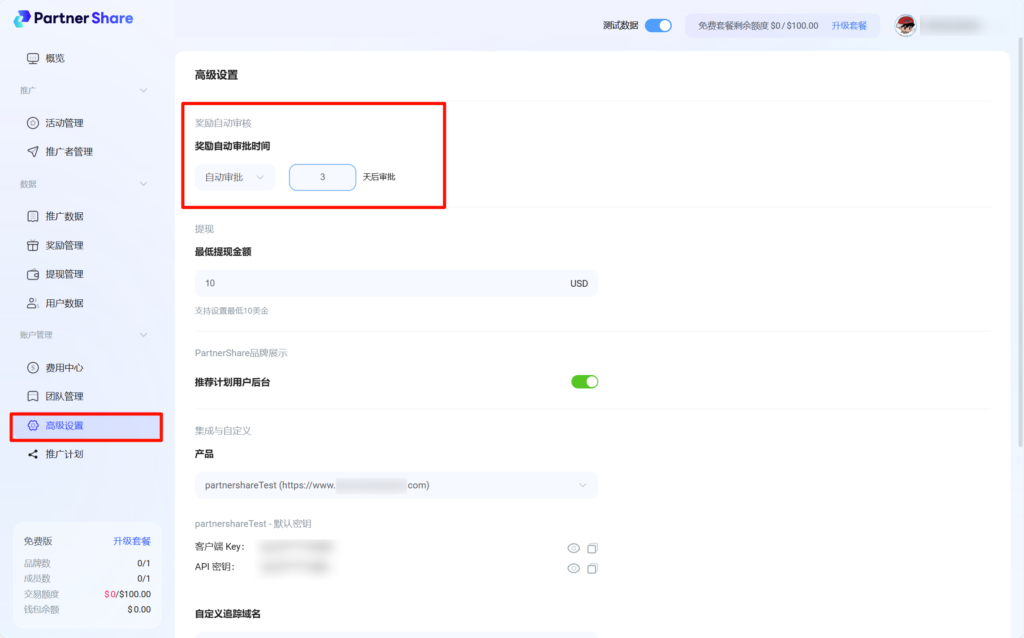Open the user avatar profile
The height and width of the screenshot is (638, 1024).
click(x=906, y=26)
